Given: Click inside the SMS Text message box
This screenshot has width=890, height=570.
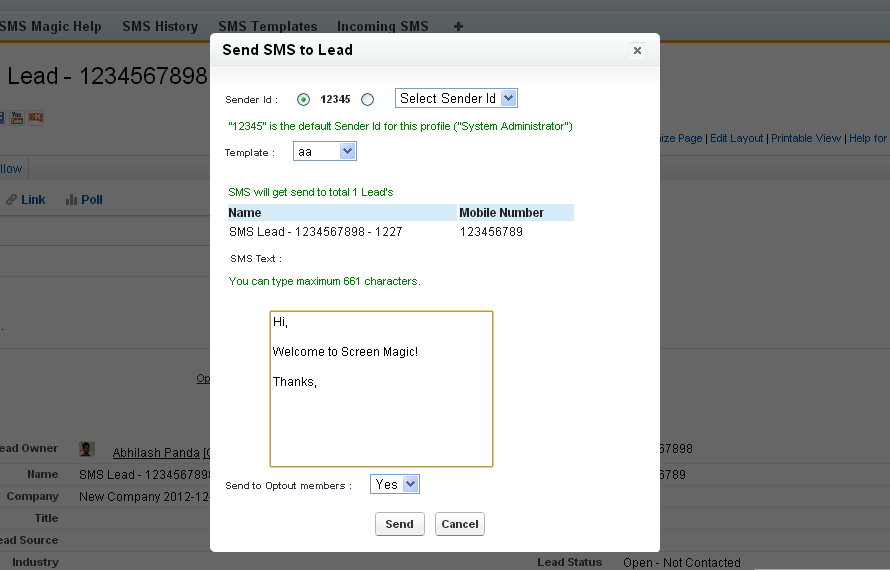Looking at the screenshot, I should [381, 389].
